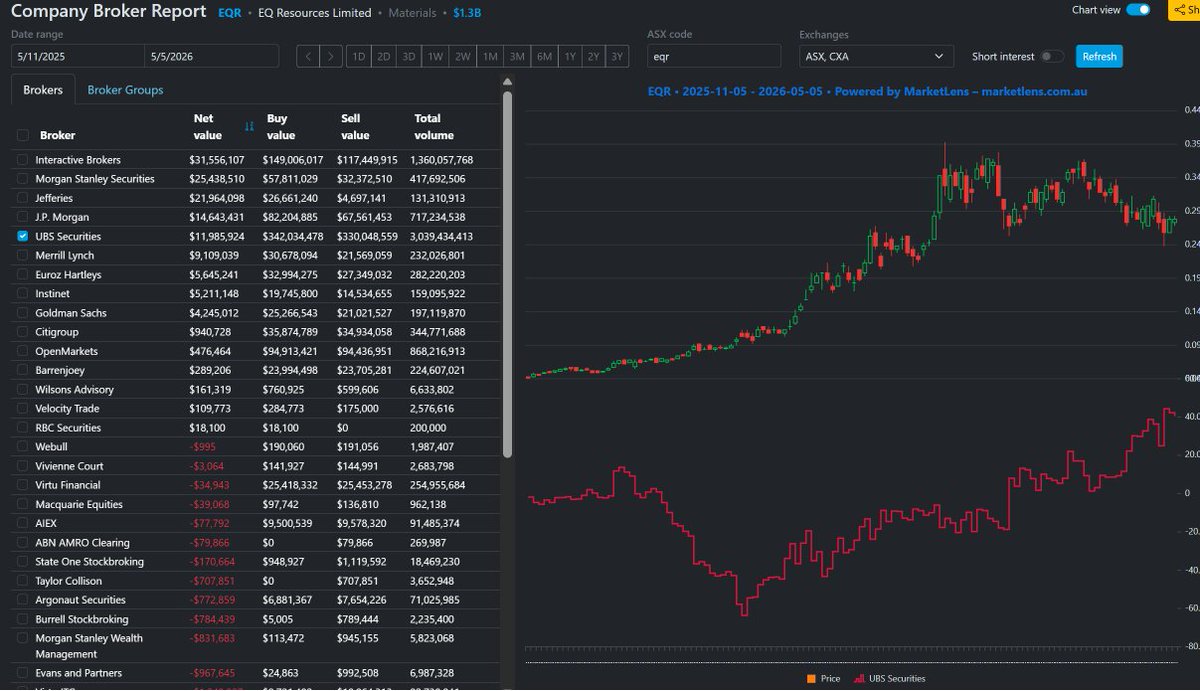1200x691 pixels.
Task: Select the 6M range button
Action: click(544, 56)
